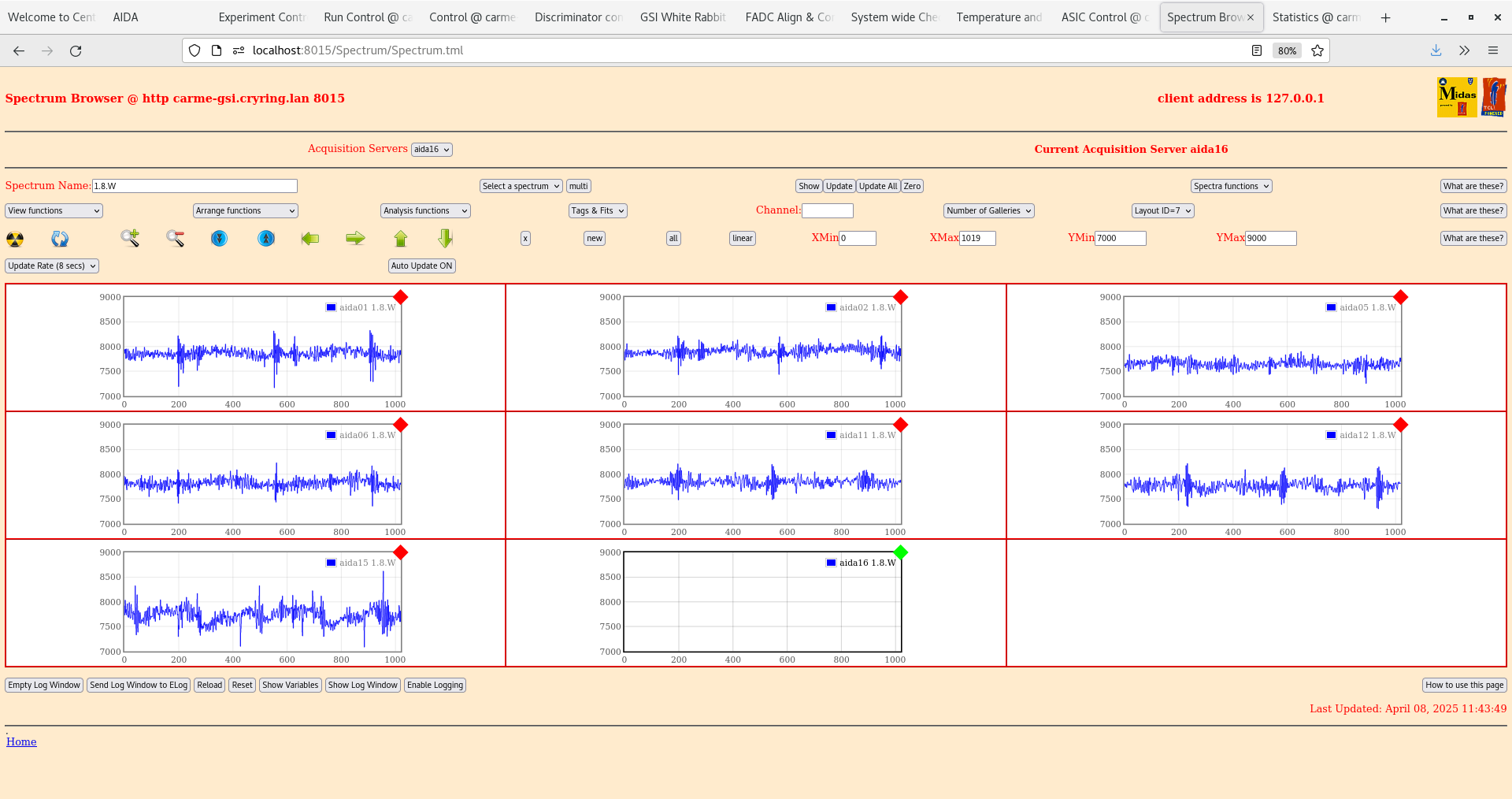
Task: Click the Show Variables button
Action: [x=291, y=686]
